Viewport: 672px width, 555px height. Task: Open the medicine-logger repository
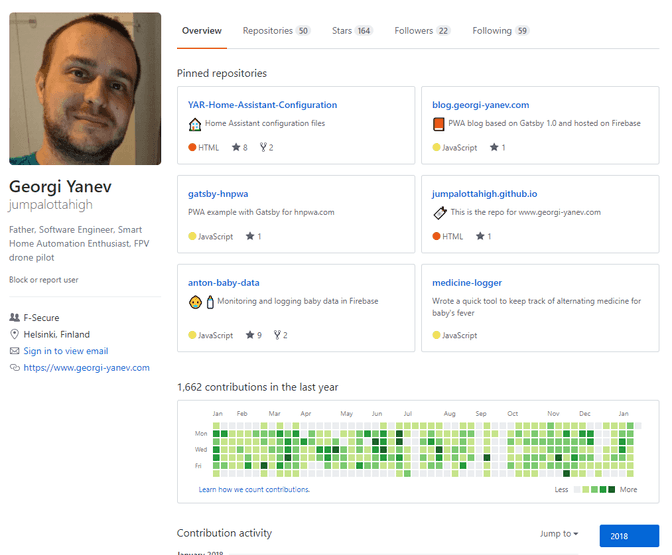tap(467, 283)
